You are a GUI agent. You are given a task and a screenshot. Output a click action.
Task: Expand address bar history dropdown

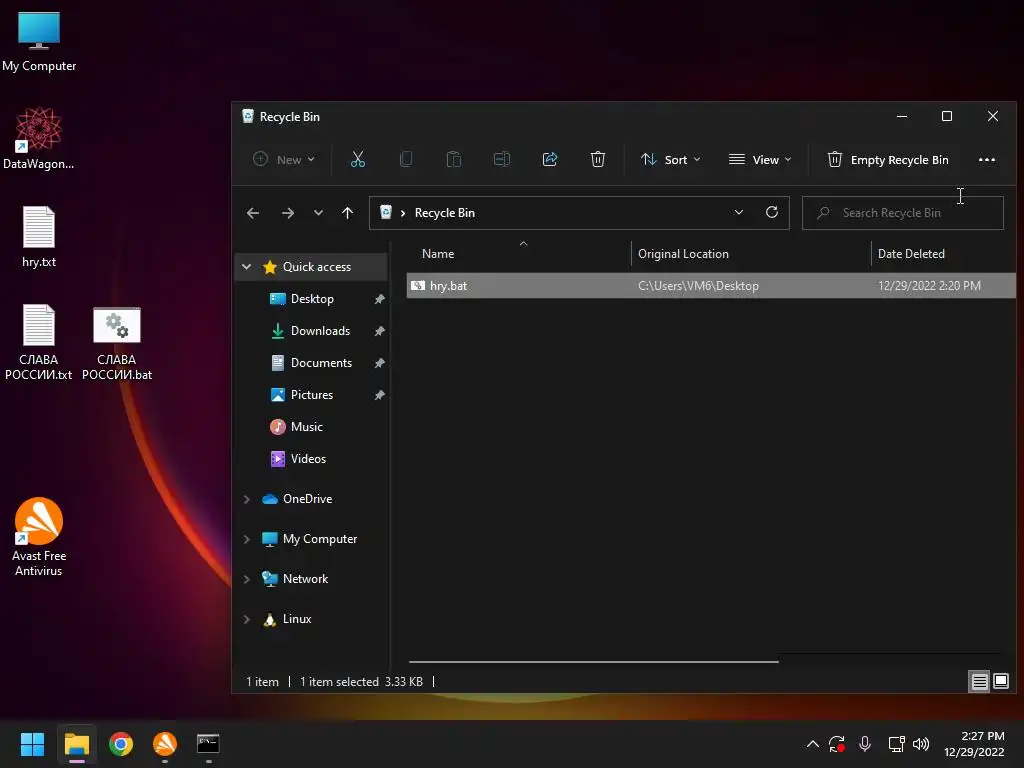(739, 212)
